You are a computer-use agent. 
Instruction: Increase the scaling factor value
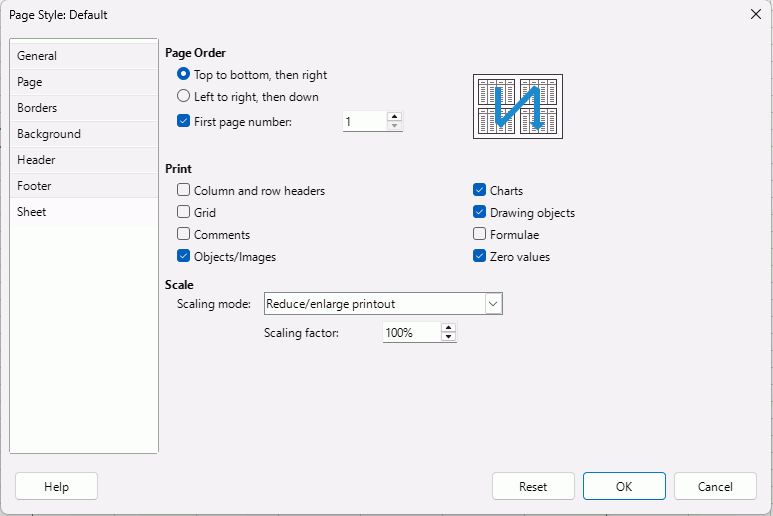449,327
